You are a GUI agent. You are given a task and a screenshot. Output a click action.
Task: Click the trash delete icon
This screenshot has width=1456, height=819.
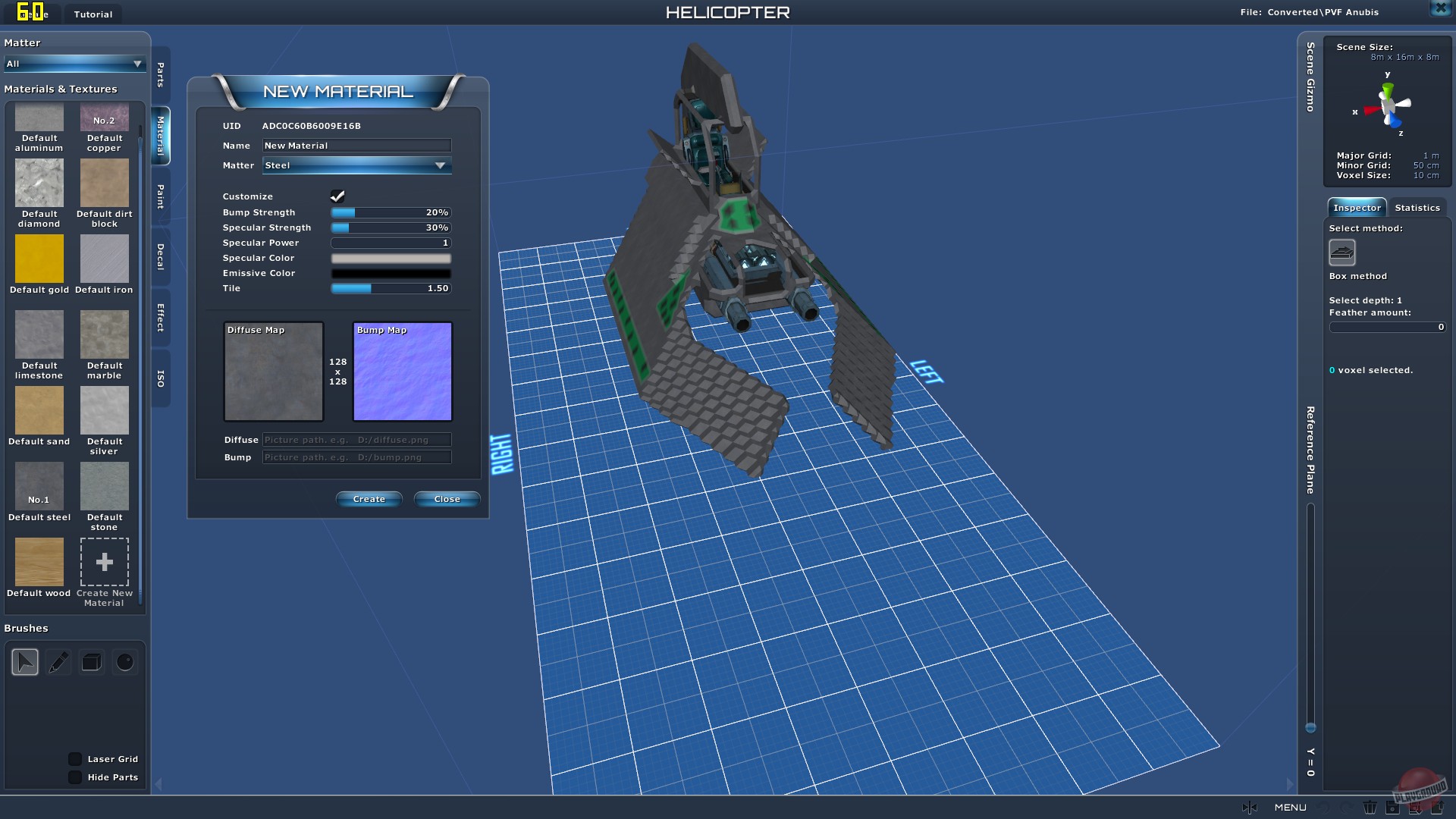pyautogui.click(x=1370, y=808)
